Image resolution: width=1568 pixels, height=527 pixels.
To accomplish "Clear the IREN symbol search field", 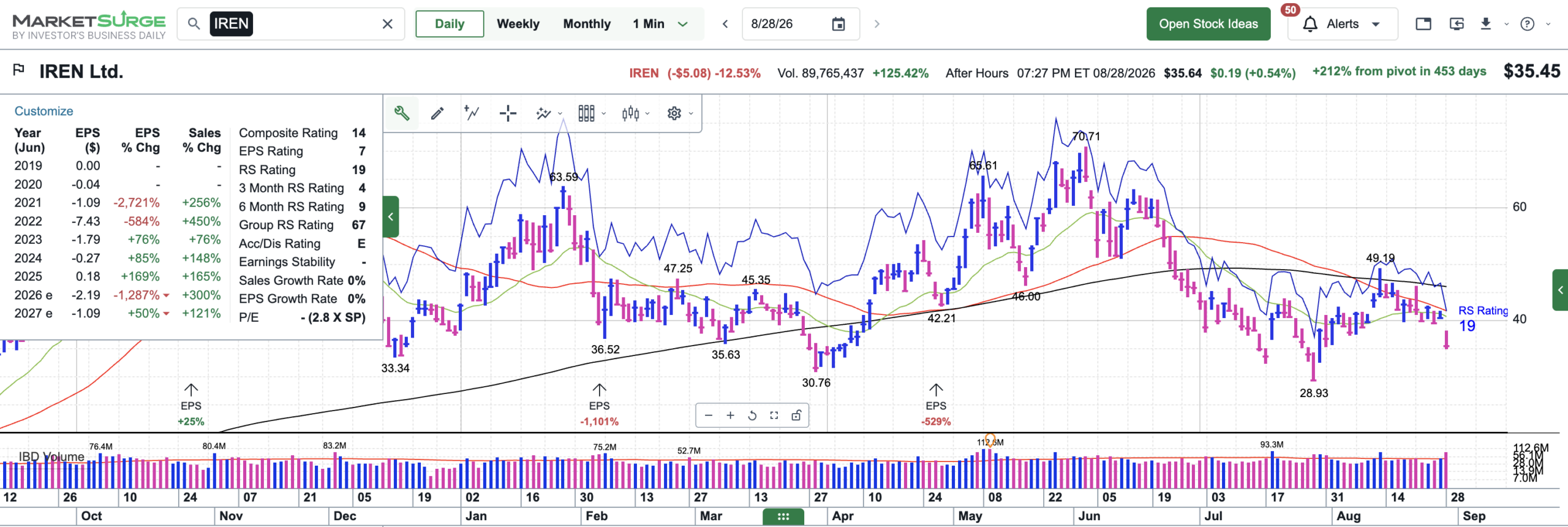I will click(388, 24).
